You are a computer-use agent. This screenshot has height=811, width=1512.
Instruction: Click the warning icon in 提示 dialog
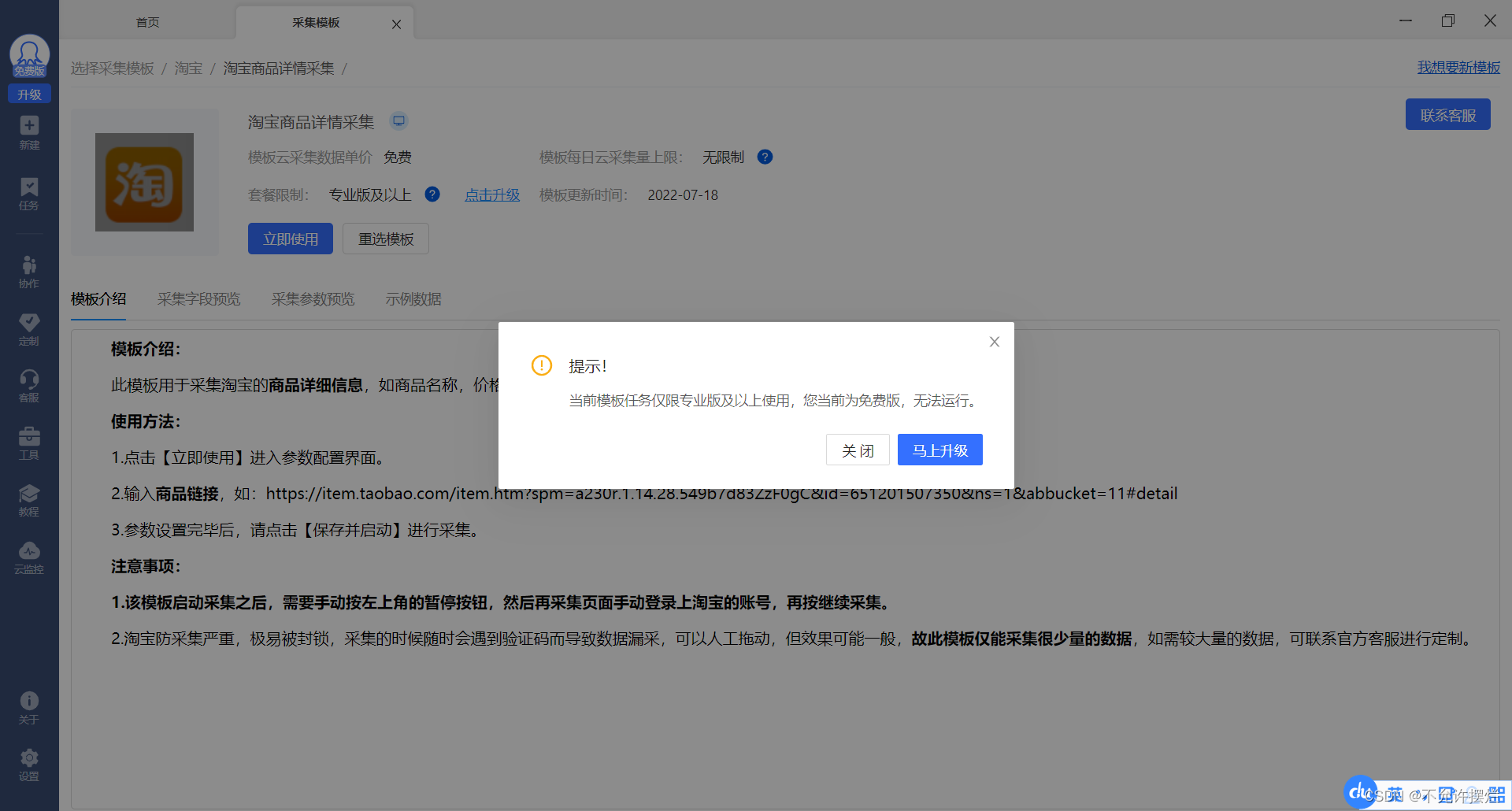click(x=542, y=365)
